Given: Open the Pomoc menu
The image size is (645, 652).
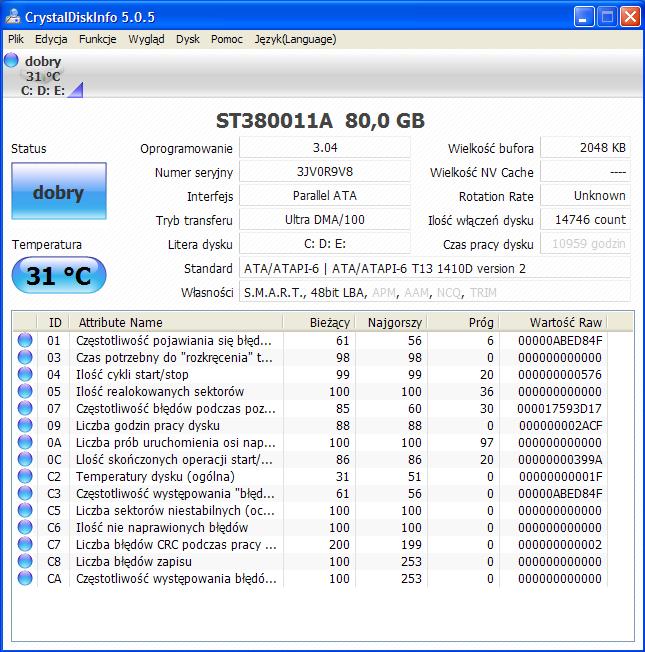Looking at the screenshot, I should [x=227, y=39].
